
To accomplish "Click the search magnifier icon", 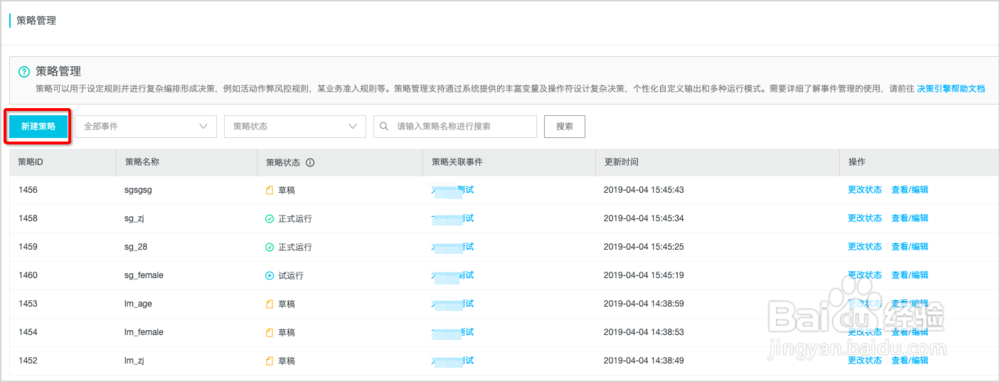I will (385, 126).
